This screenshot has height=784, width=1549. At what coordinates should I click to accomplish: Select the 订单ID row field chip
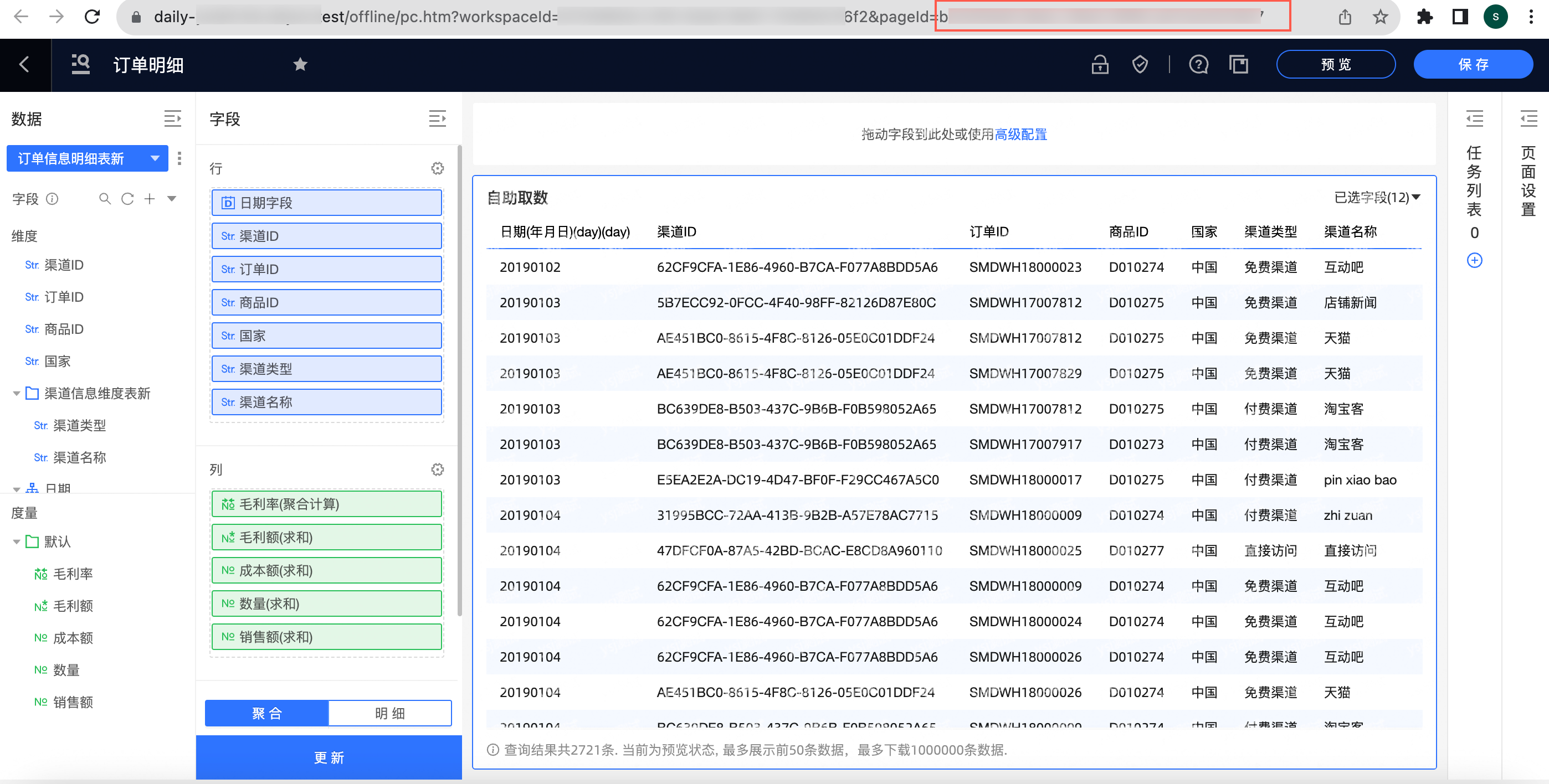tap(326, 269)
